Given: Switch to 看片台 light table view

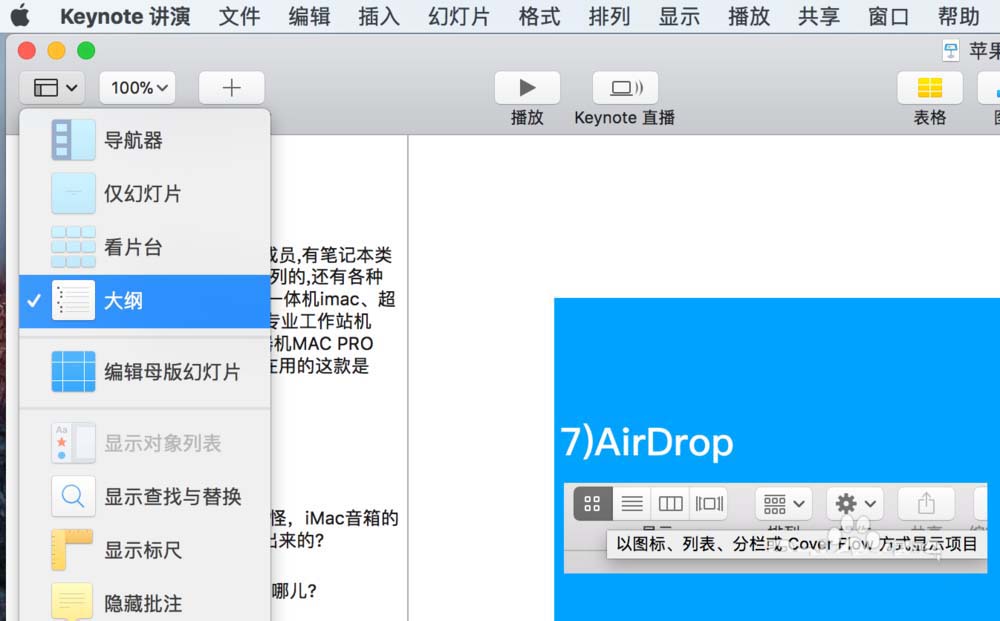Looking at the screenshot, I should pos(145,247).
